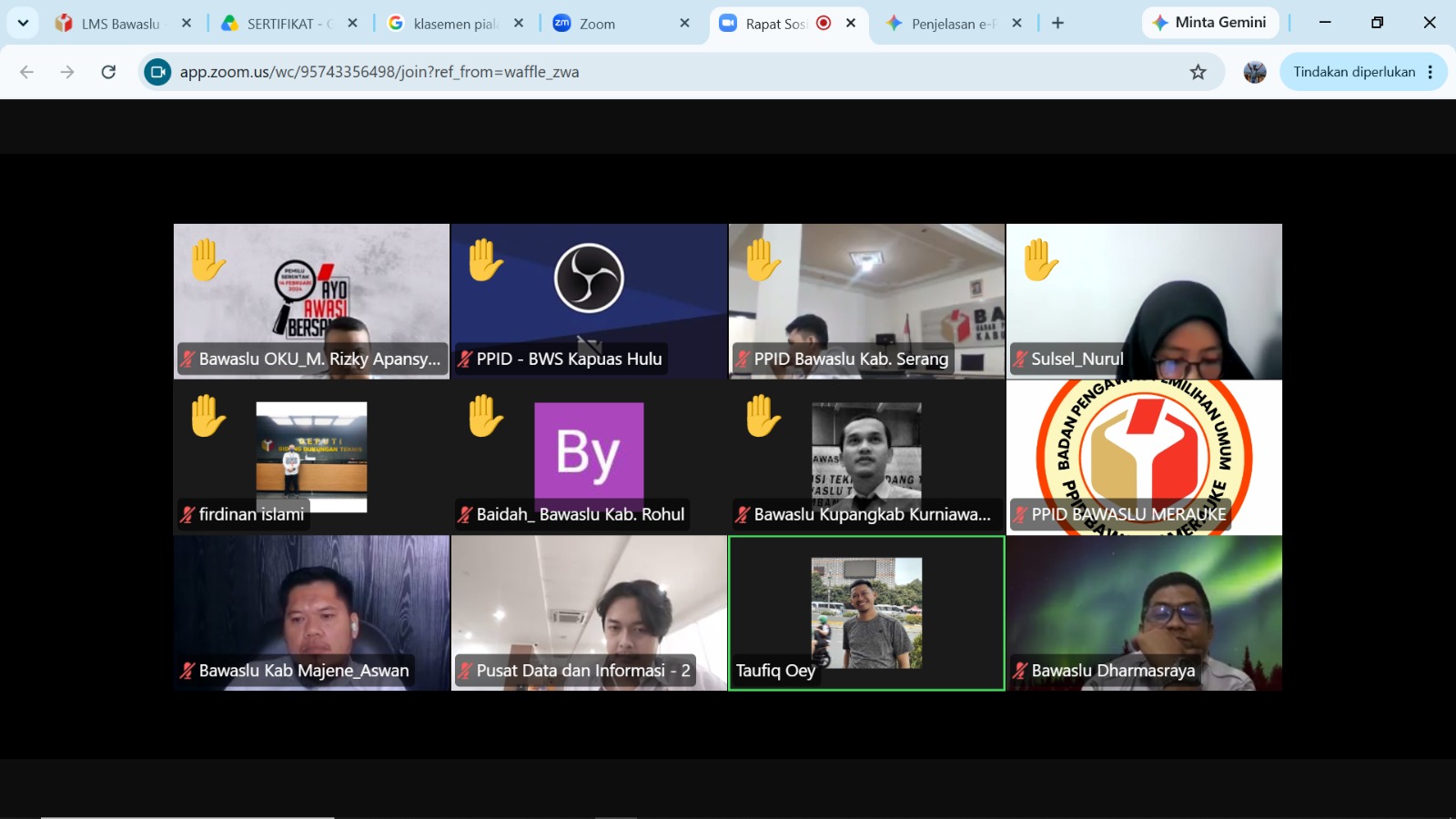Click Taufiq Oey profile photo
Screen dimensions: 1456x819
tap(866, 613)
